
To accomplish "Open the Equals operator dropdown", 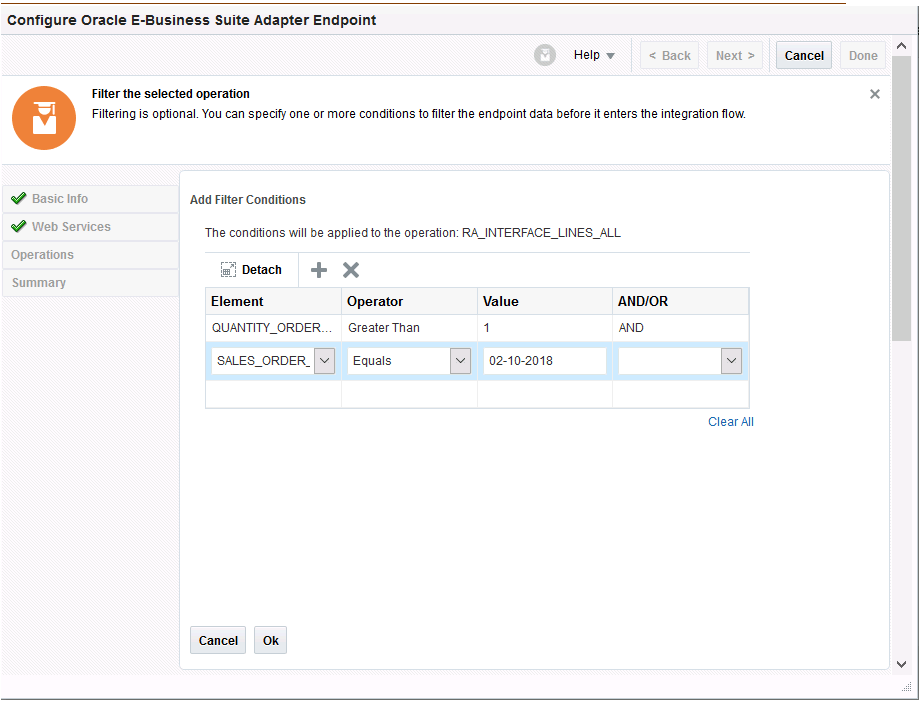I will (459, 361).
